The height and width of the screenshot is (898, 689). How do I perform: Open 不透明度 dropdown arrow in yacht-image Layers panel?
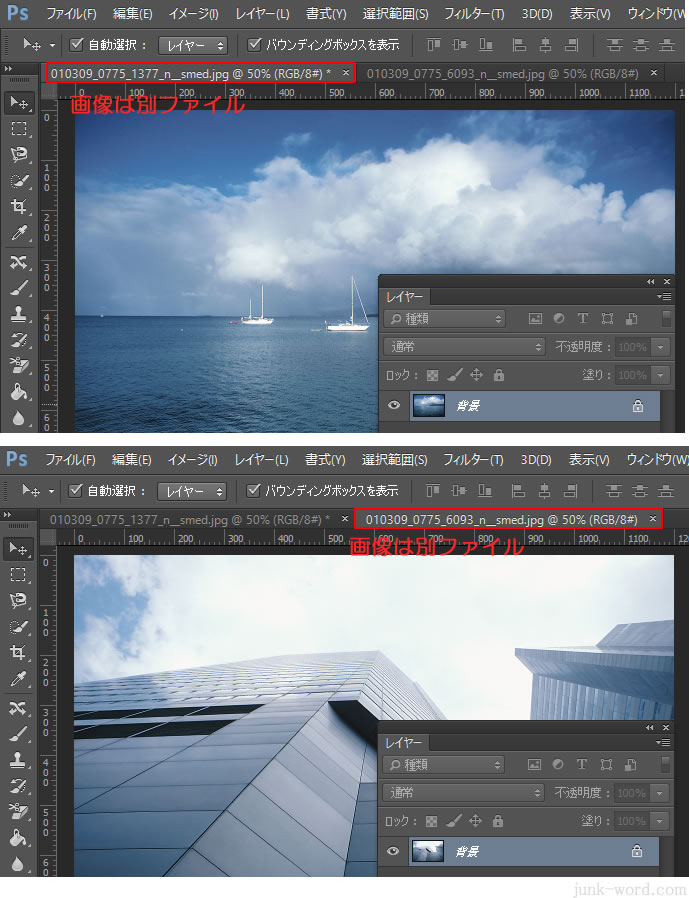pos(661,347)
